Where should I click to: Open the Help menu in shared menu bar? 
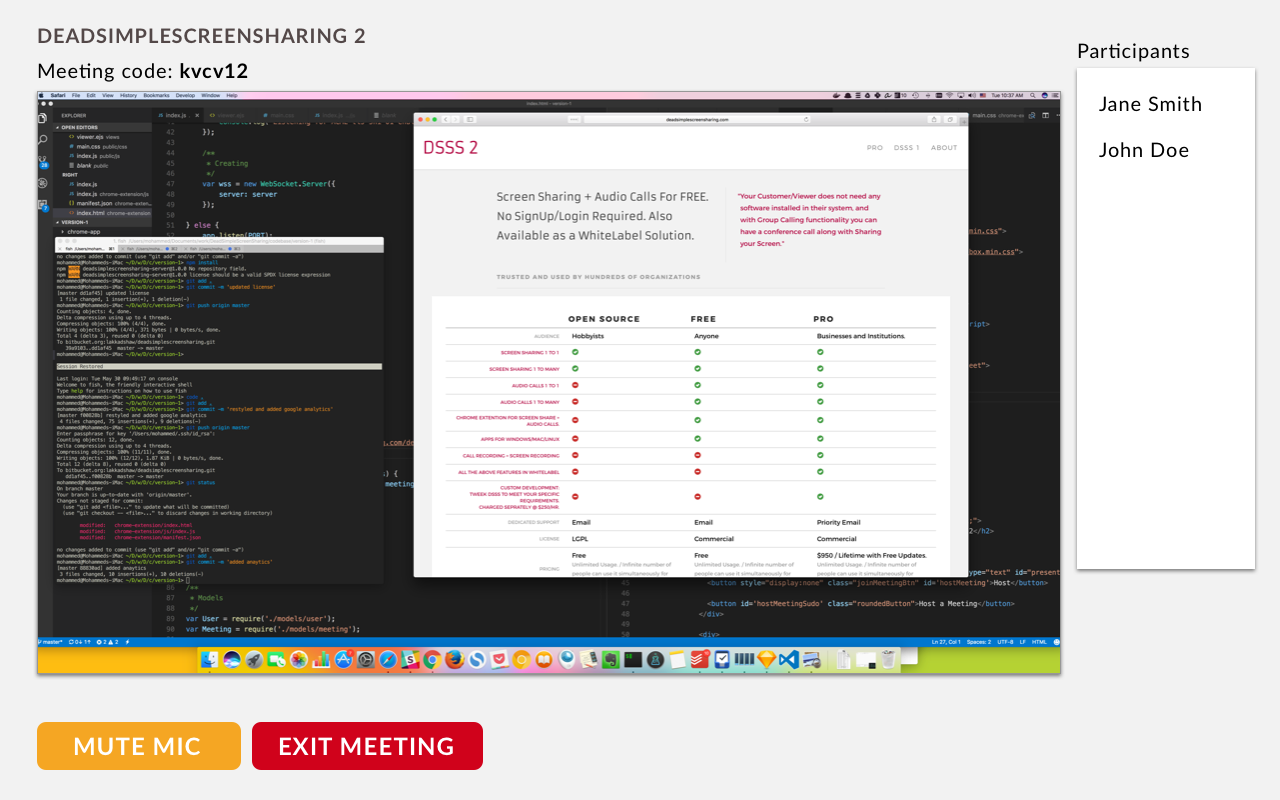point(232,95)
